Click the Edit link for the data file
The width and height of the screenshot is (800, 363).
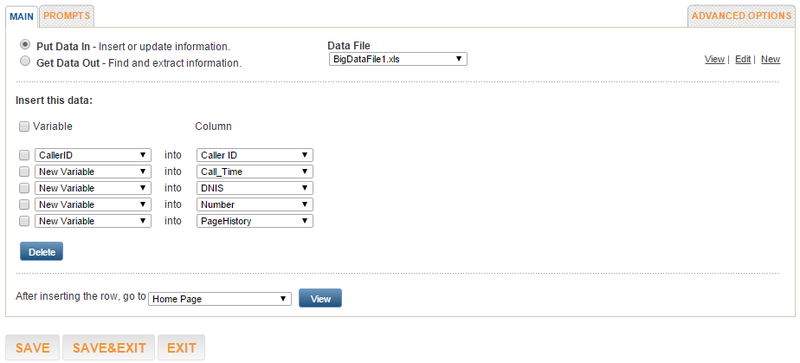pyautogui.click(x=743, y=59)
